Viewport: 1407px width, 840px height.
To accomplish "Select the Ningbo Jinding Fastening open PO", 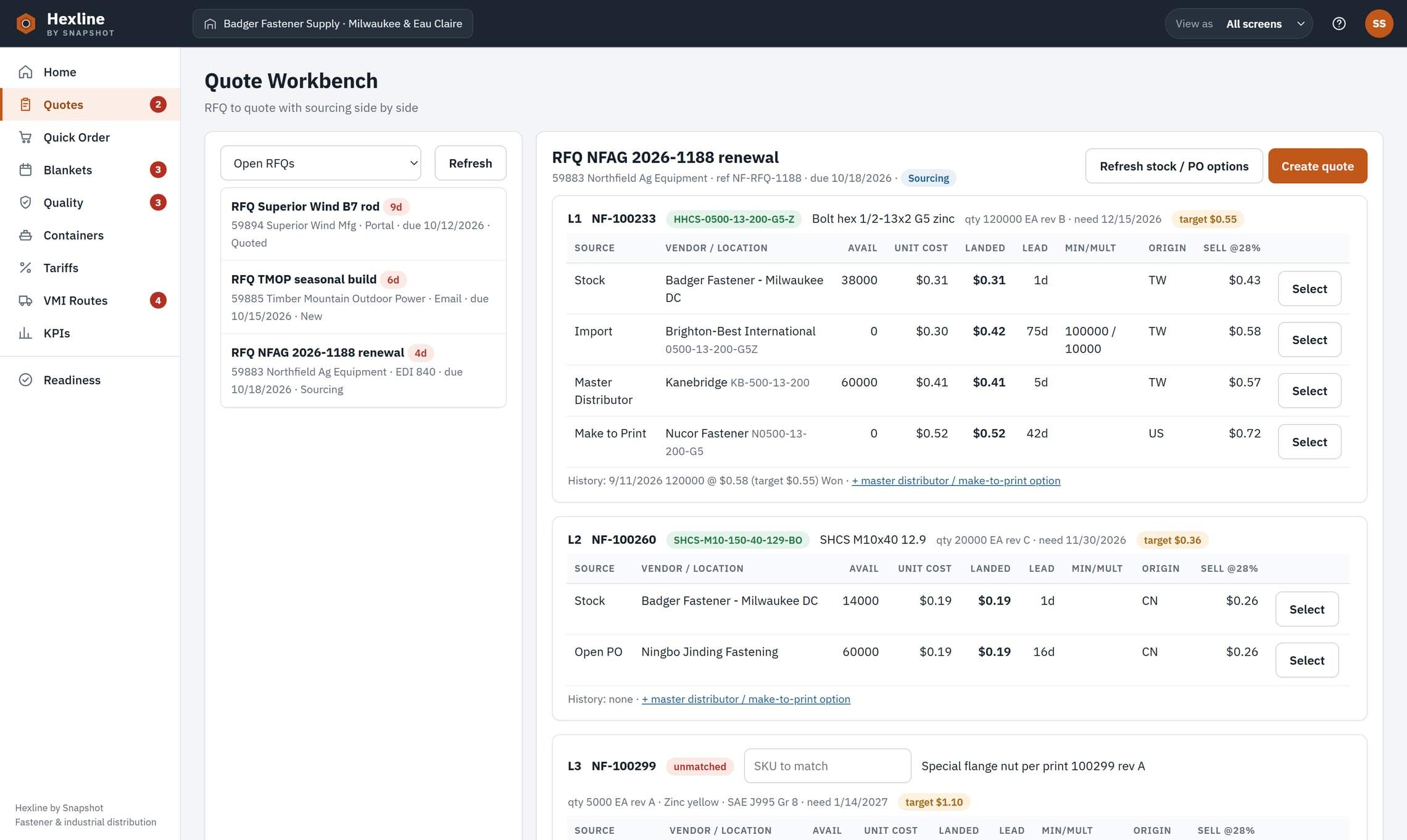I will [1306, 661].
